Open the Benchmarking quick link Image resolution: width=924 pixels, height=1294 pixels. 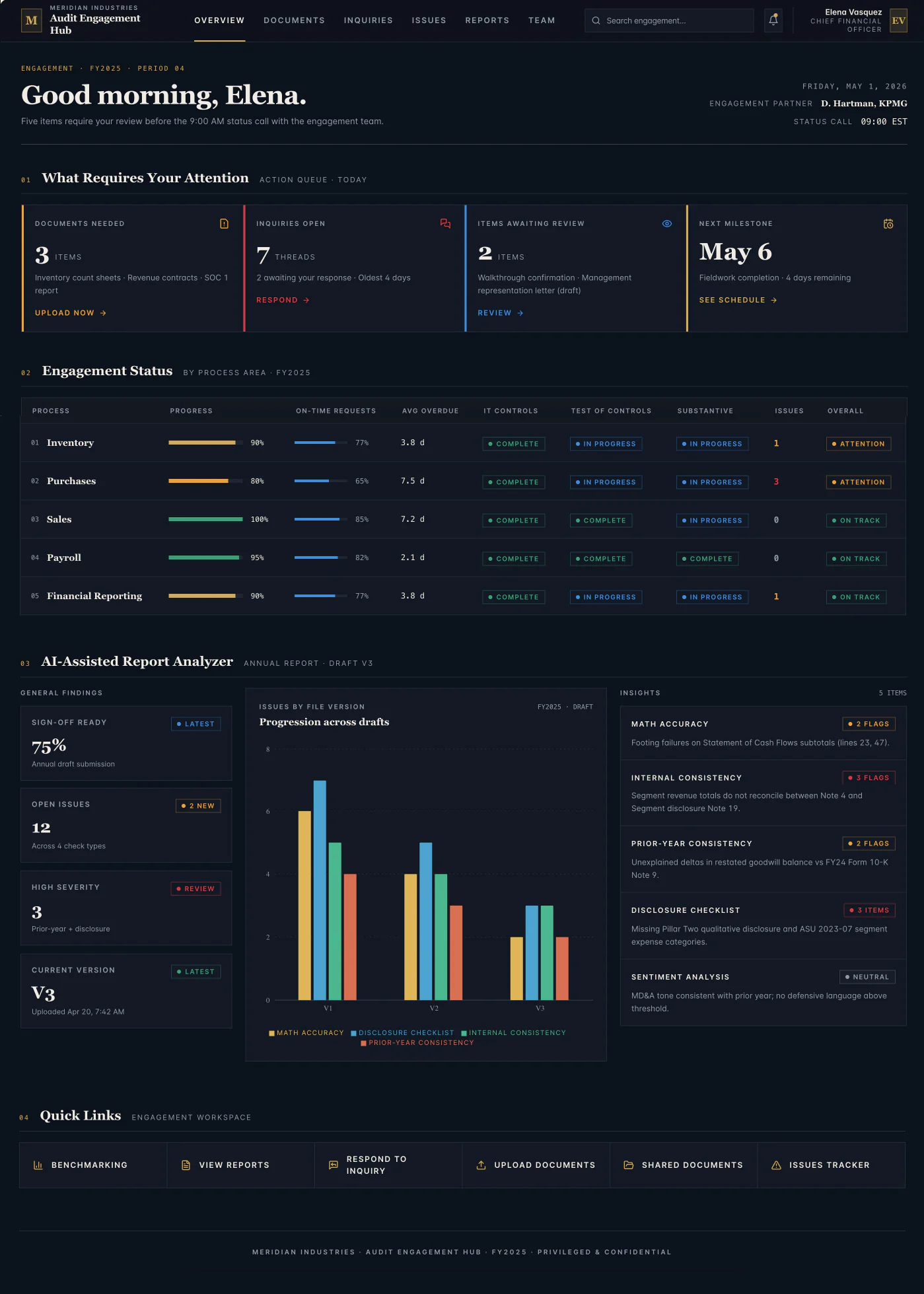pyautogui.click(x=93, y=1165)
